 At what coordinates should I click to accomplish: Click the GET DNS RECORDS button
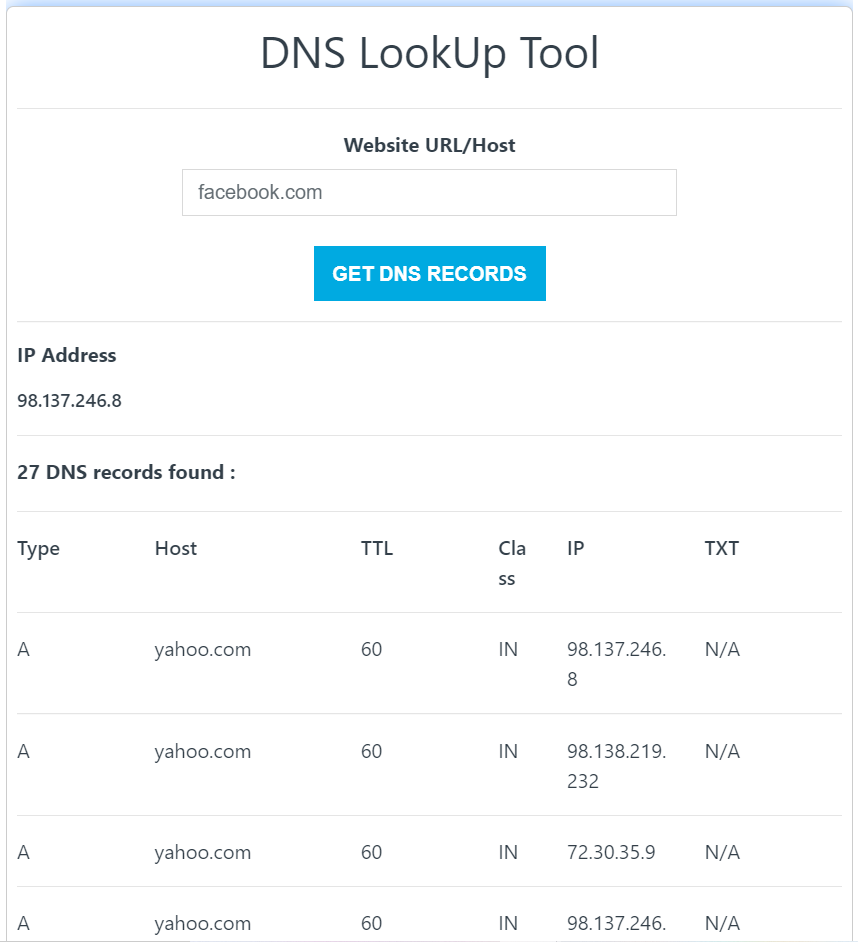tap(430, 273)
